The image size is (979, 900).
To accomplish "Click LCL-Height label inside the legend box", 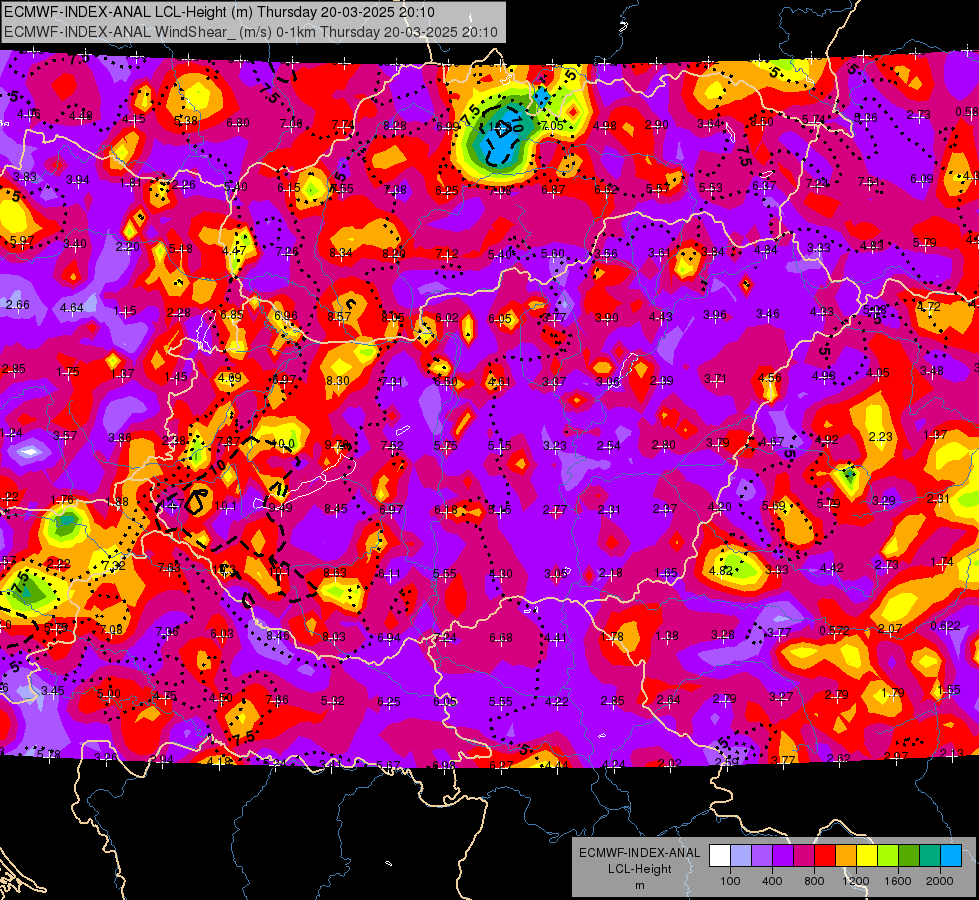I will [639, 869].
